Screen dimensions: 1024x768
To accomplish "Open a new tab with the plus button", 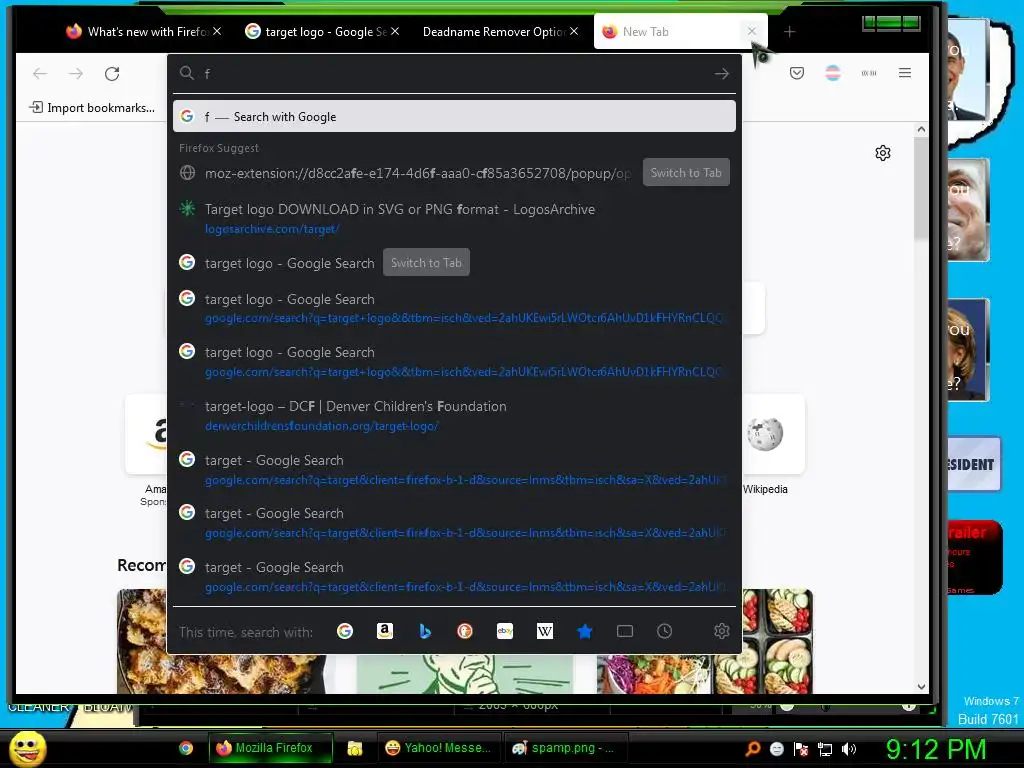I will pos(790,31).
